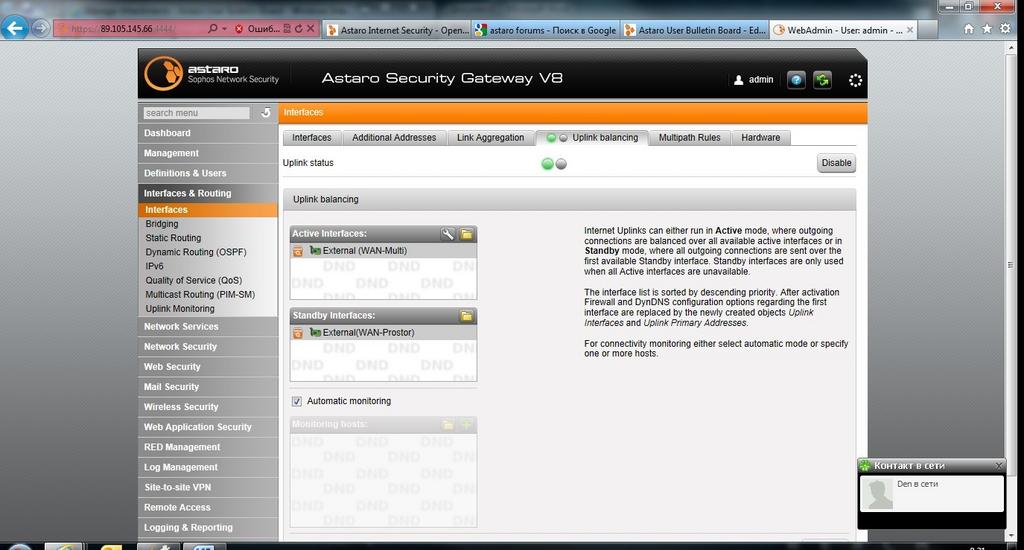Open Site-to-site VPN menu
Screen dimensions: 1024x550
(x=208, y=487)
